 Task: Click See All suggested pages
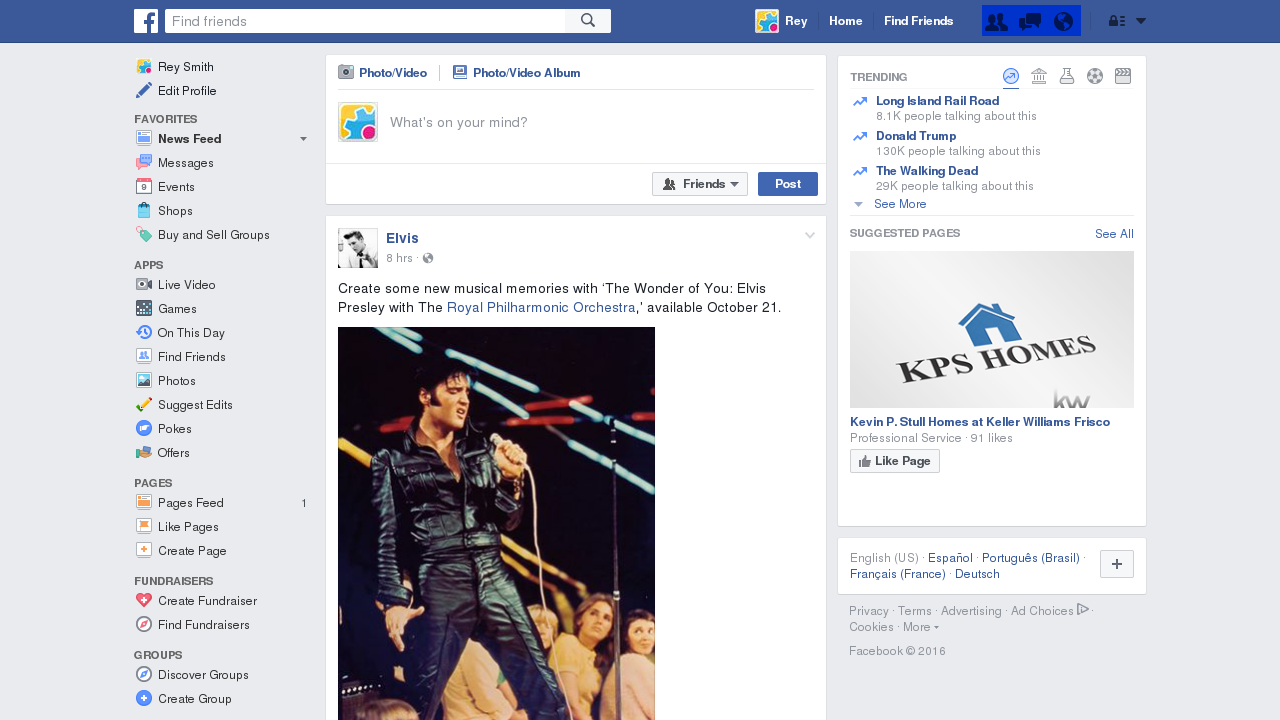1114,234
